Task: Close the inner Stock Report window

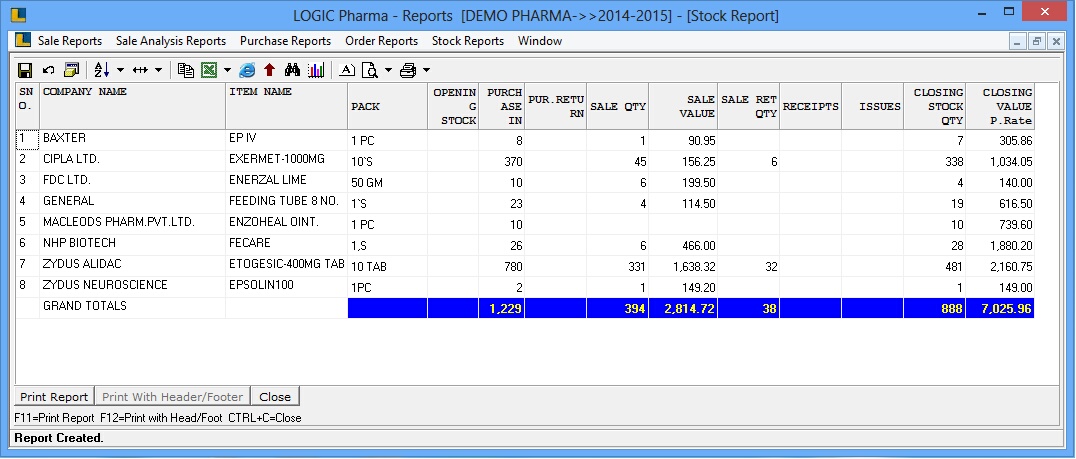Action: (x=1055, y=41)
